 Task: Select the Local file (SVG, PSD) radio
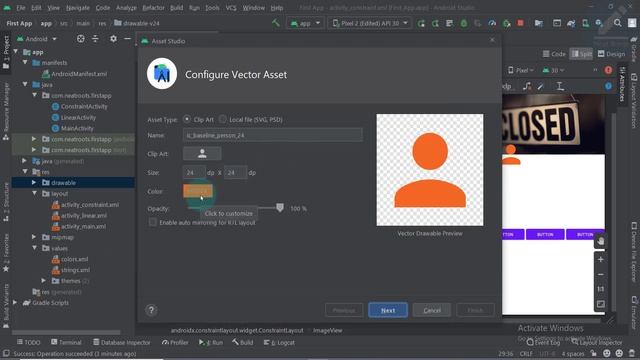222,119
